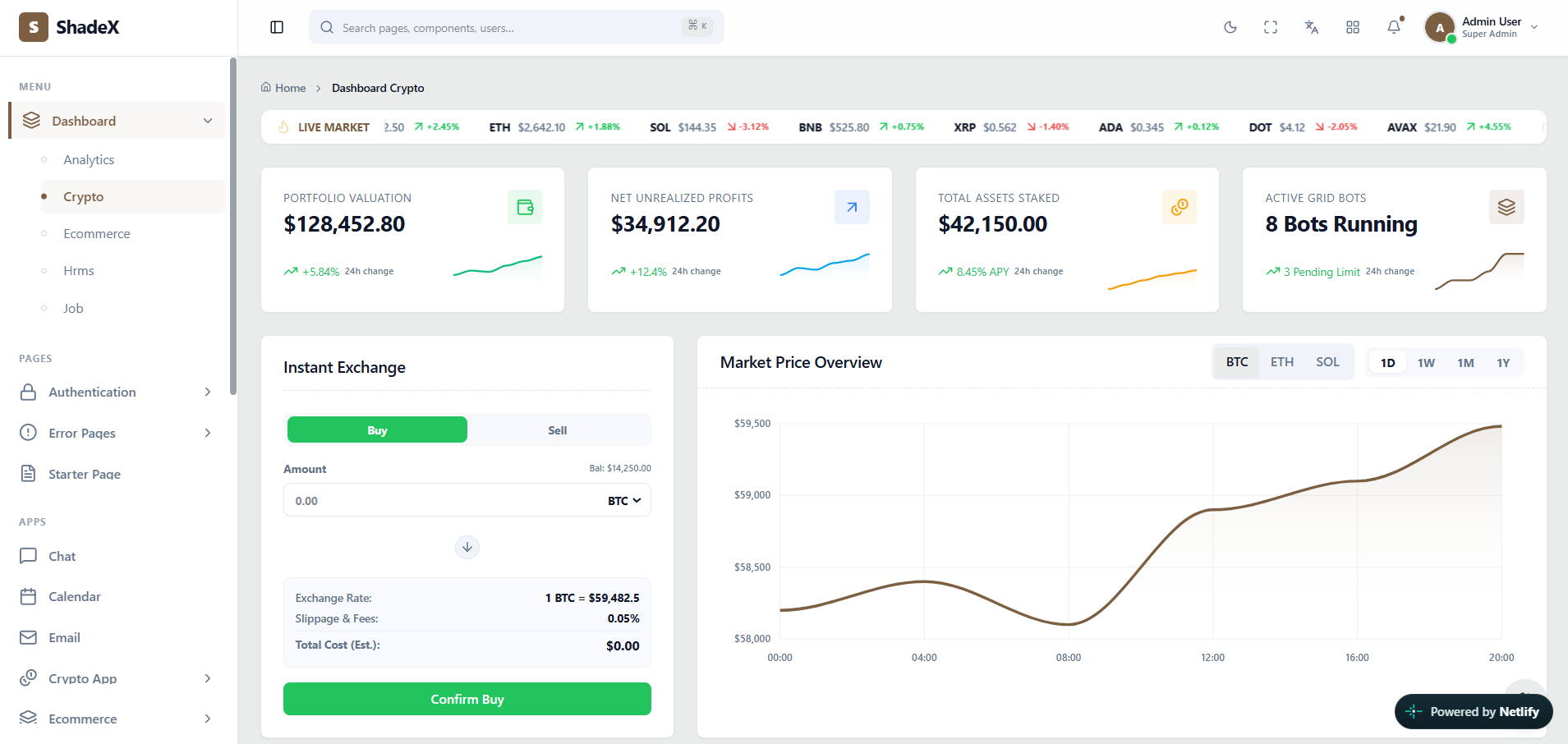Click the 8 Bots Running text
1568x744 pixels.
1341,224
